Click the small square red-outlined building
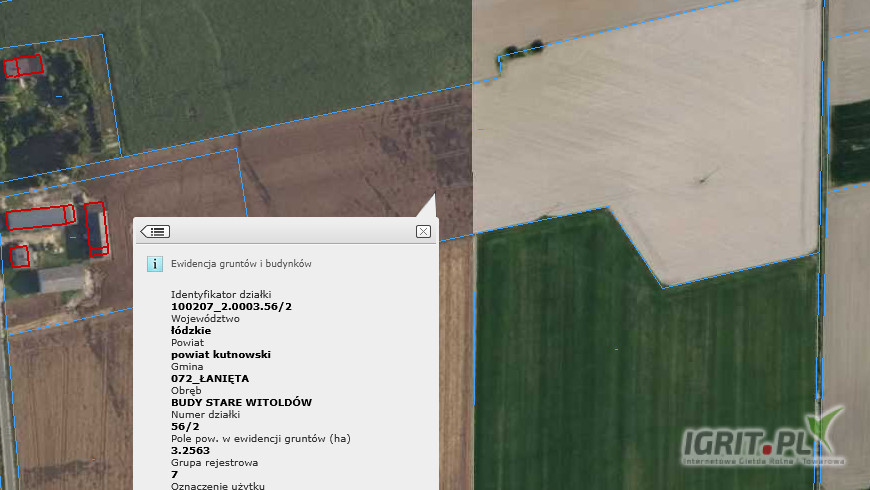This screenshot has height=490, width=870. pyautogui.click(x=19, y=256)
